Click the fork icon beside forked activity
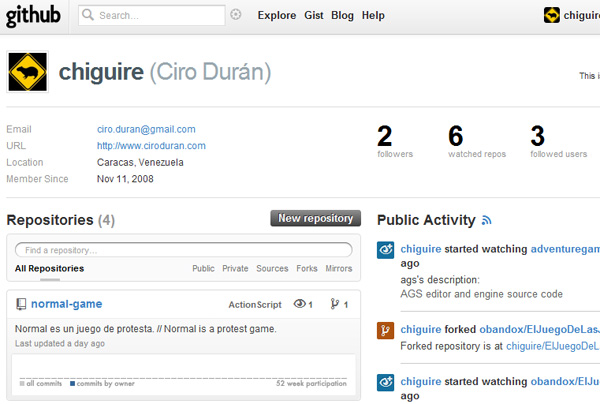Image resolution: width=600 pixels, height=404 pixels. coord(385,331)
